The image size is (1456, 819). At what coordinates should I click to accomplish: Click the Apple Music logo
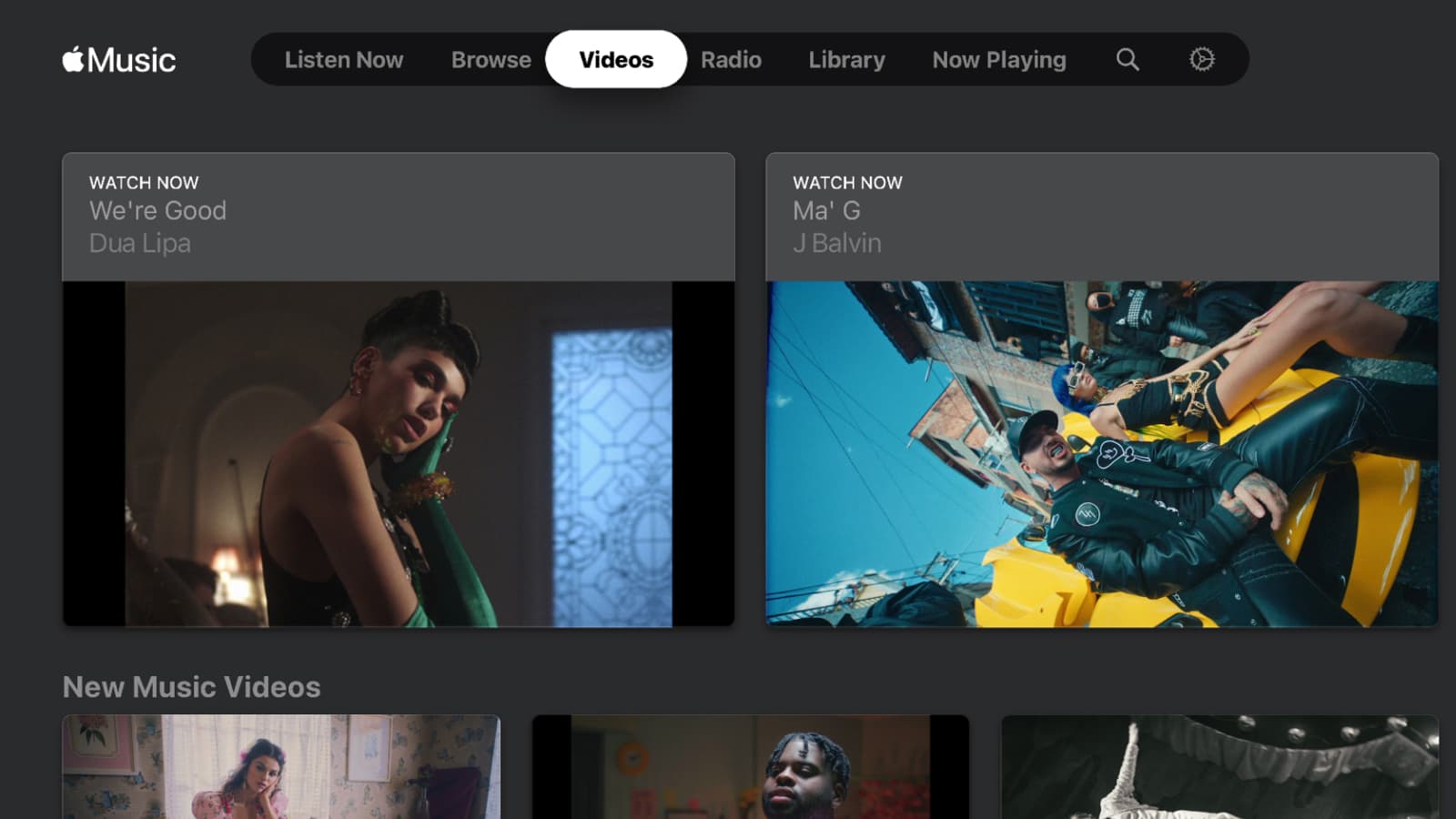(x=119, y=60)
